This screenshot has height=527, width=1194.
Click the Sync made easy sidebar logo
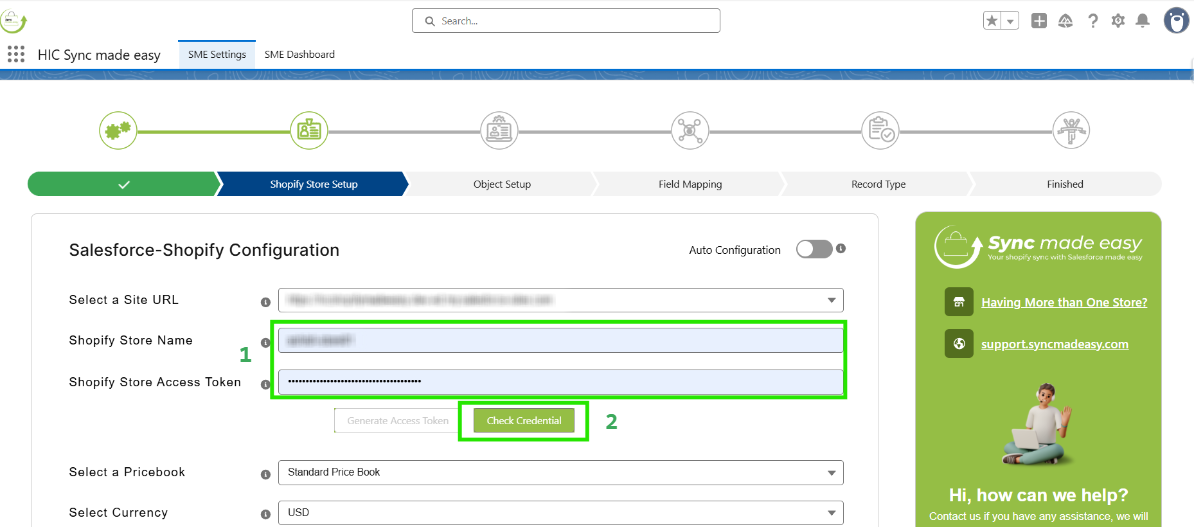pyautogui.click(x=1039, y=247)
